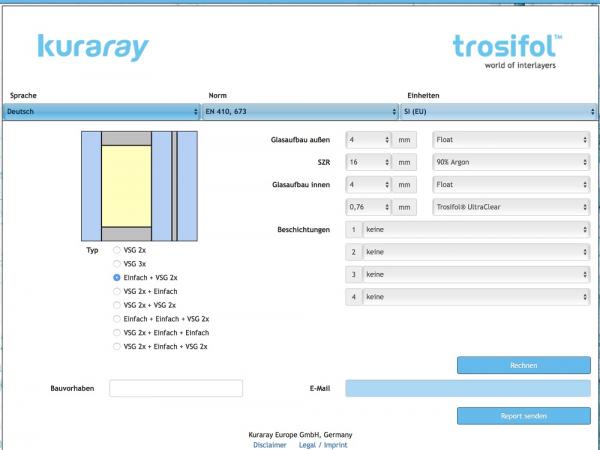The height and width of the screenshot is (450, 600).
Task: Open the 90% Argon gas fill dropdown
Action: pos(511,162)
